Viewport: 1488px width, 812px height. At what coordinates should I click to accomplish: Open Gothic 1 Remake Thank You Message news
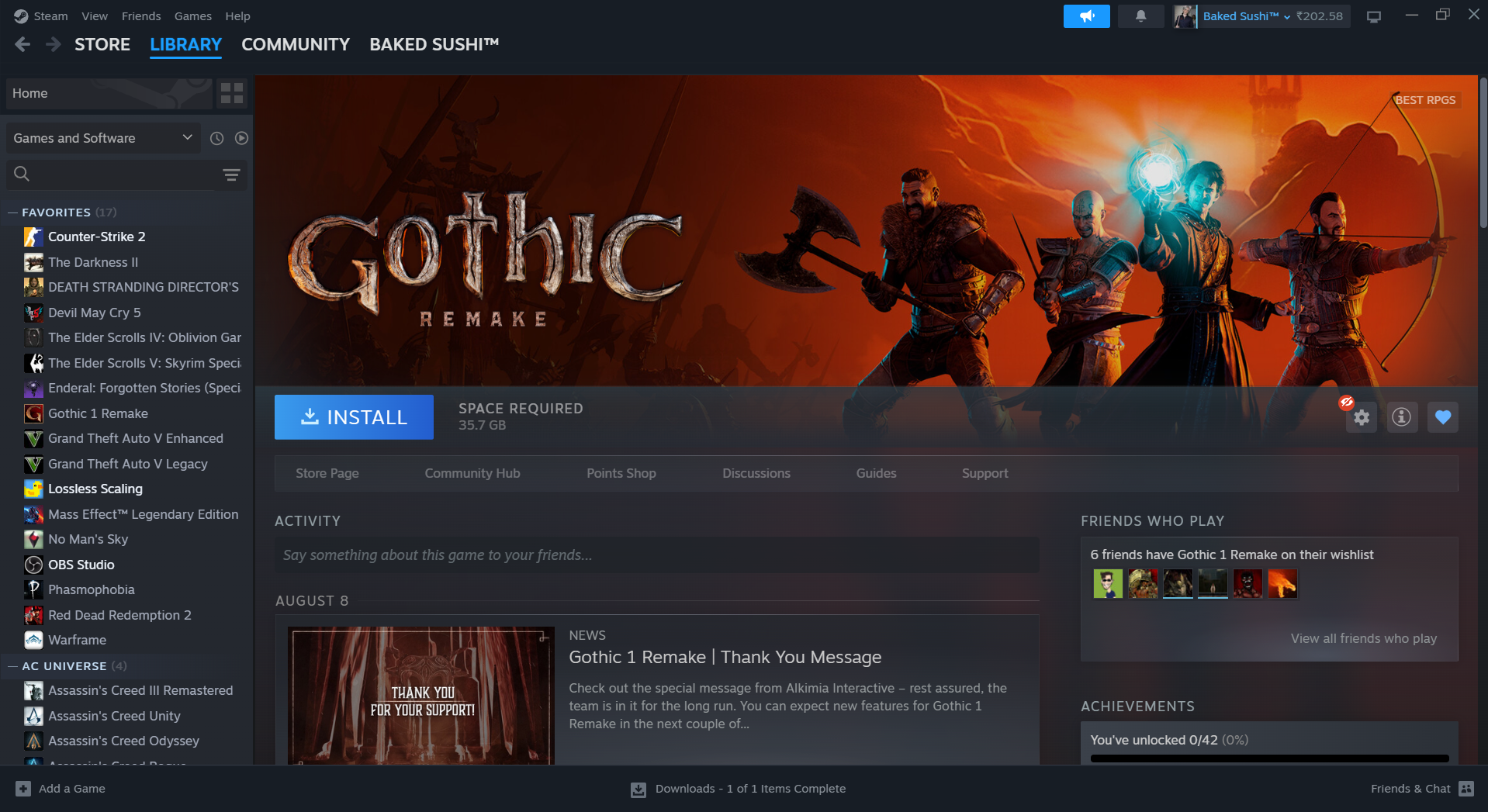coord(725,658)
